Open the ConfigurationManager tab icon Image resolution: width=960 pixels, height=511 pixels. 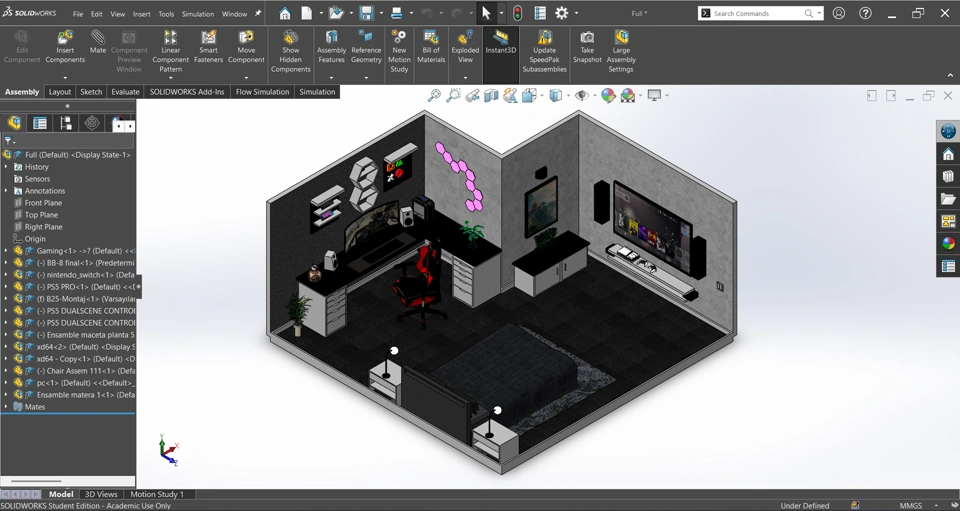pos(66,123)
